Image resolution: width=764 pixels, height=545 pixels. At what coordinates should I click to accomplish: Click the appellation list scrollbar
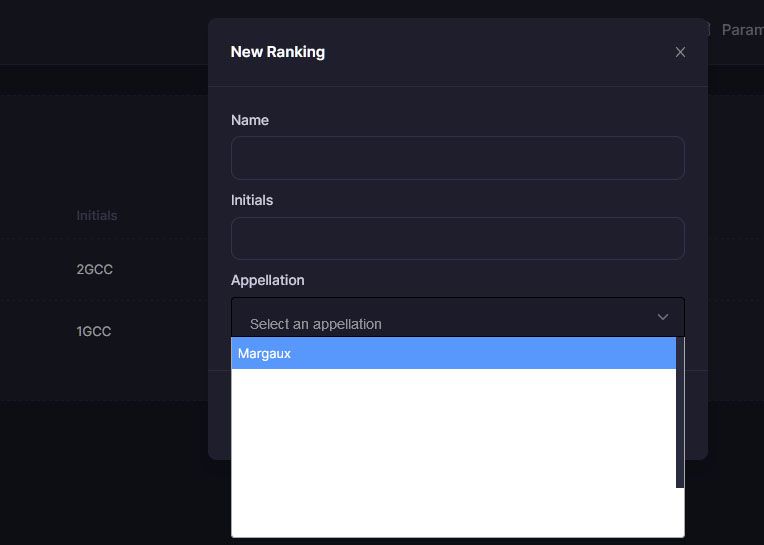pyautogui.click(x=680, y=413)
